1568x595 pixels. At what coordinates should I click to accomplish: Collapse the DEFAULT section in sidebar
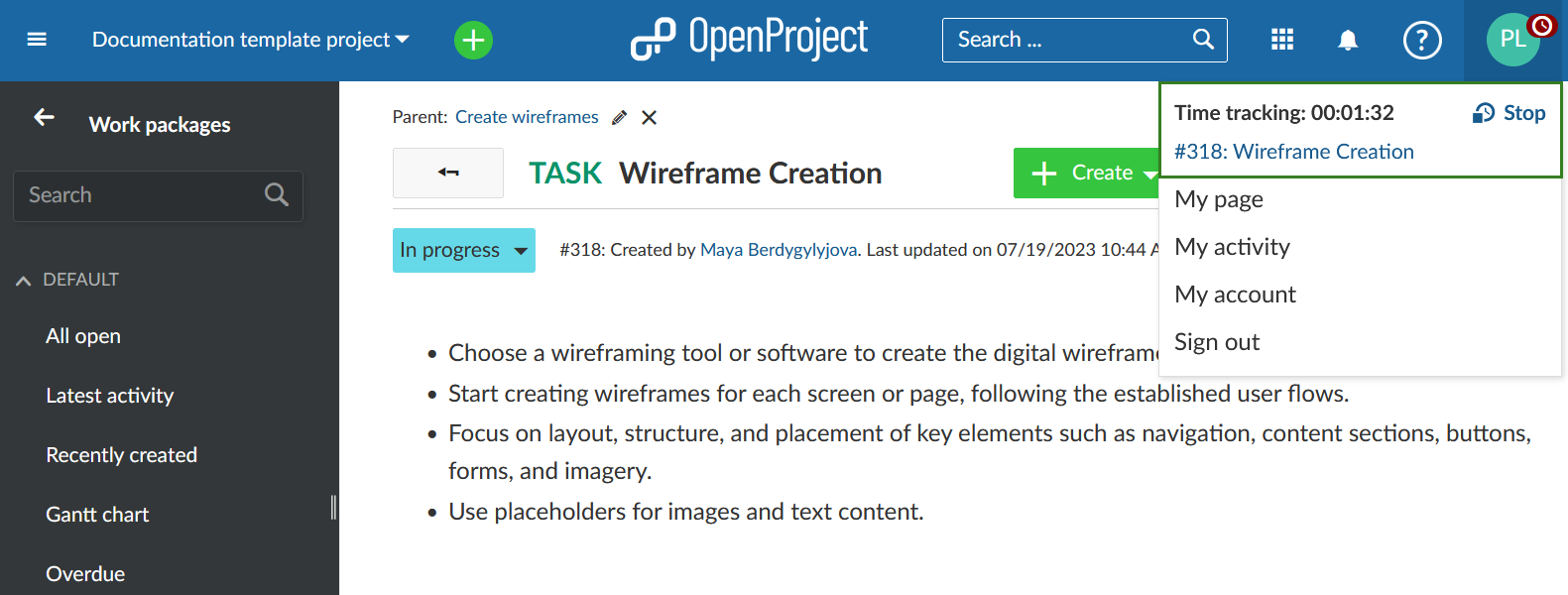24,281
